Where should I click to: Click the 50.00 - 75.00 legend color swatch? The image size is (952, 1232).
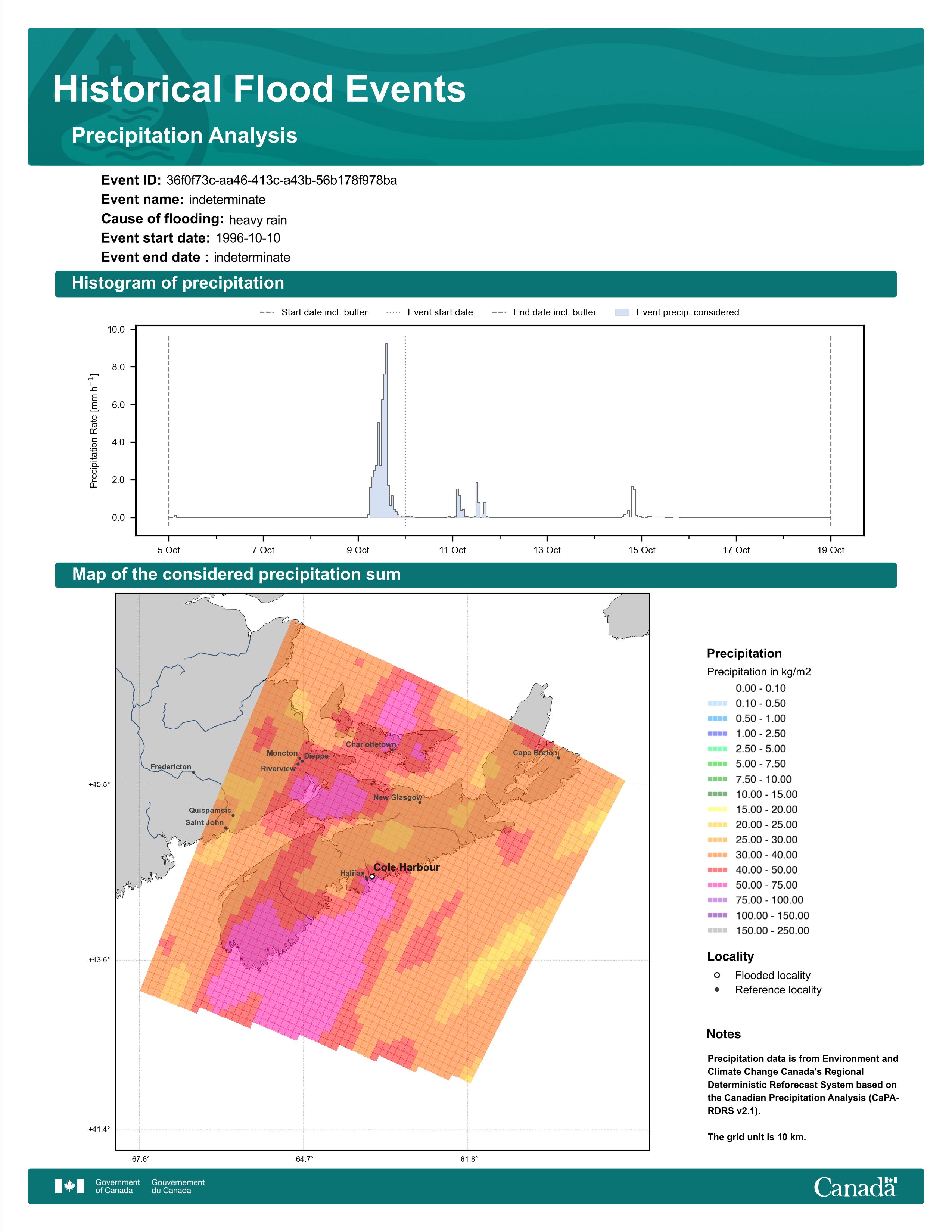point(718,885)
